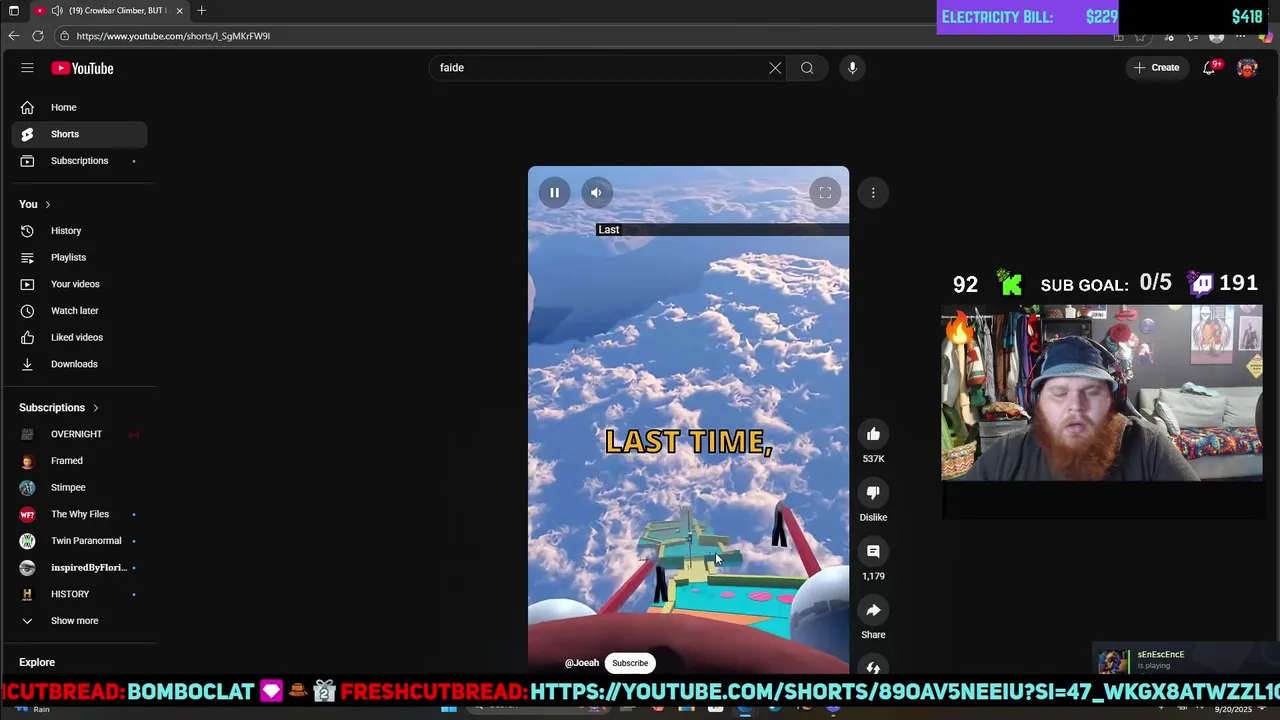The width and height of the screenshot is (1280, 720).
Task: Open the taskbar date clock
Action: 1233,709
